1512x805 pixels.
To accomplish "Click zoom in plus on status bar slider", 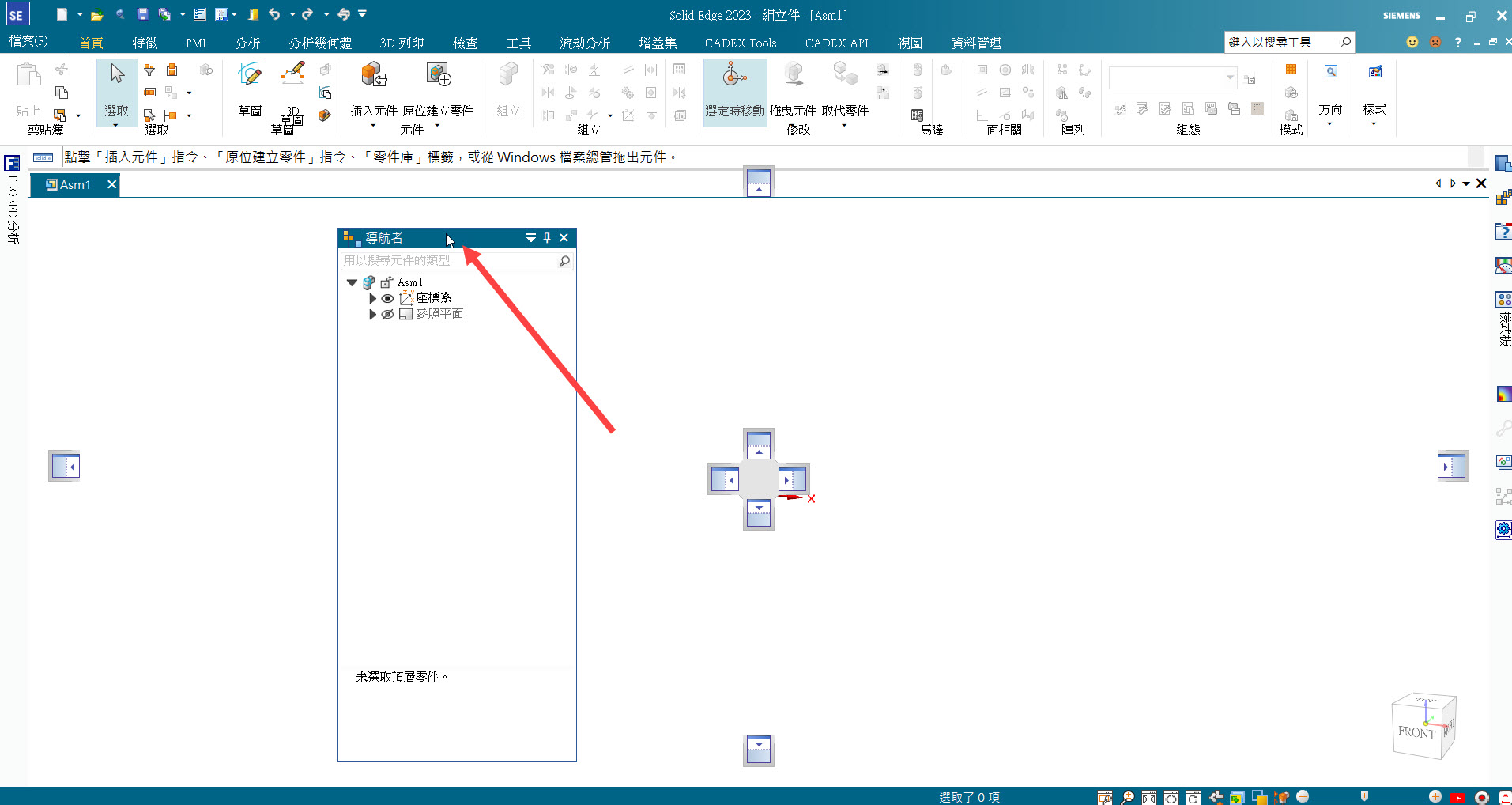I will 1435,796.
